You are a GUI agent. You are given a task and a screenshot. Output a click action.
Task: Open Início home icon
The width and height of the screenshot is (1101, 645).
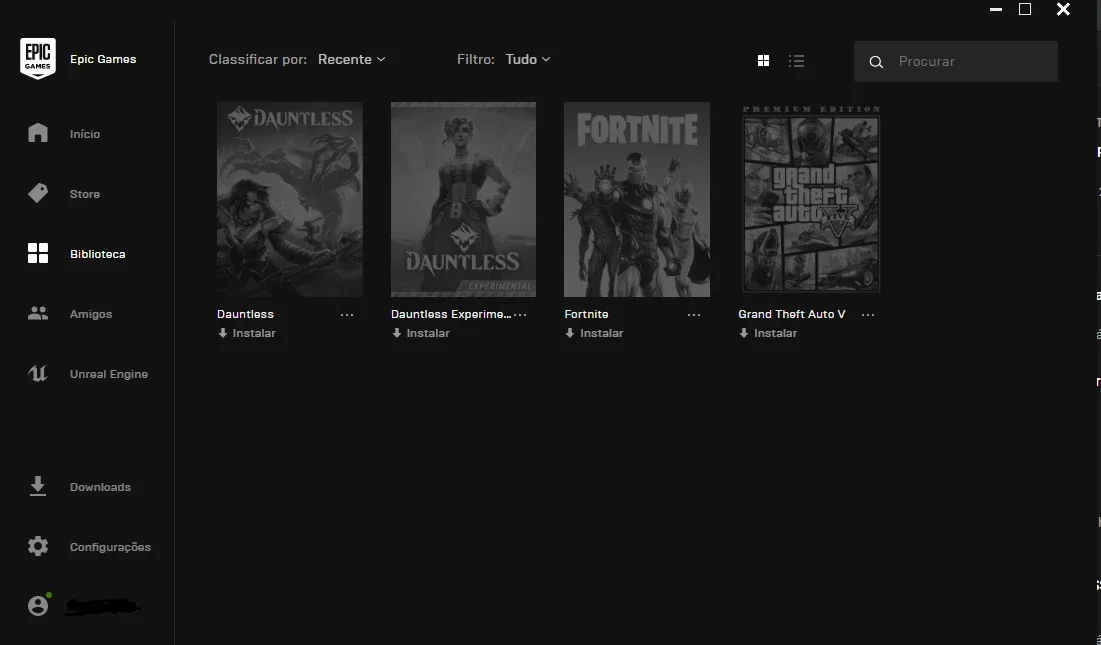(x=38, y=133)
